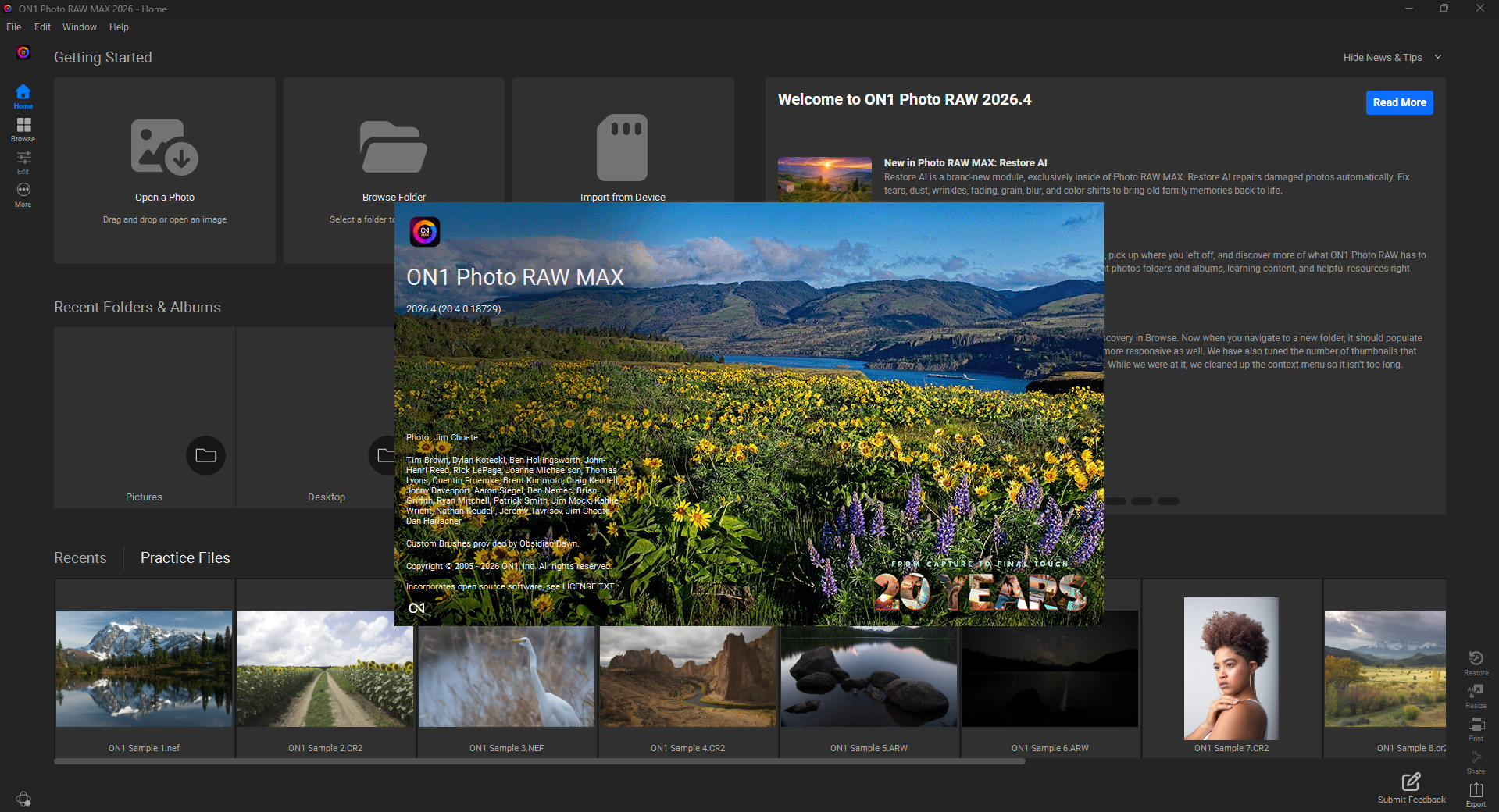Click the 'Custom Brushes provided by Obsidian Dawn' line

click(x=492, y=543)
